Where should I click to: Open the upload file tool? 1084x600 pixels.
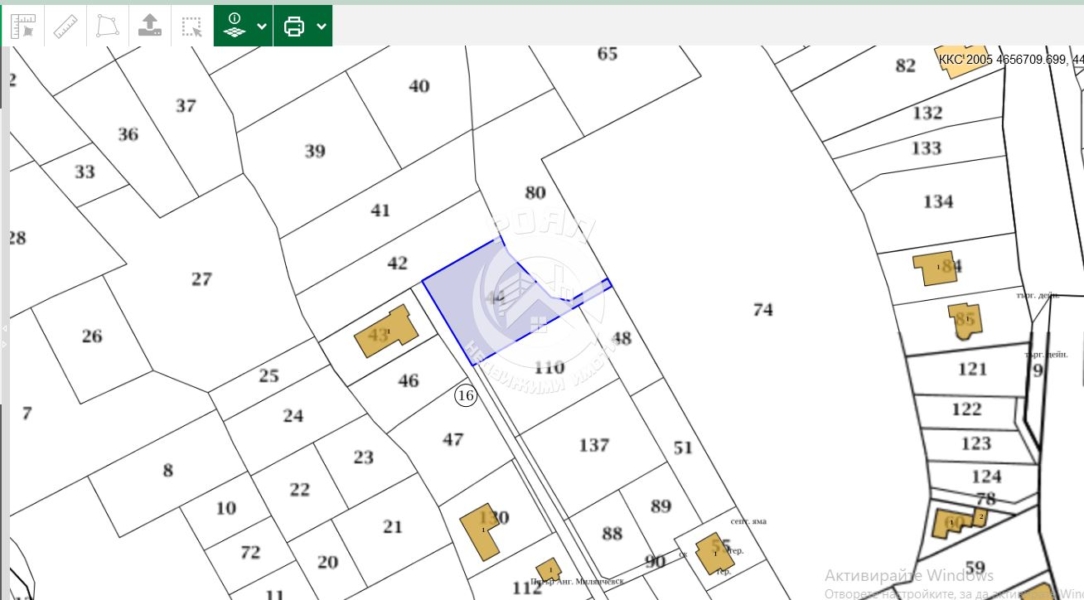click(x=149, y=26)
